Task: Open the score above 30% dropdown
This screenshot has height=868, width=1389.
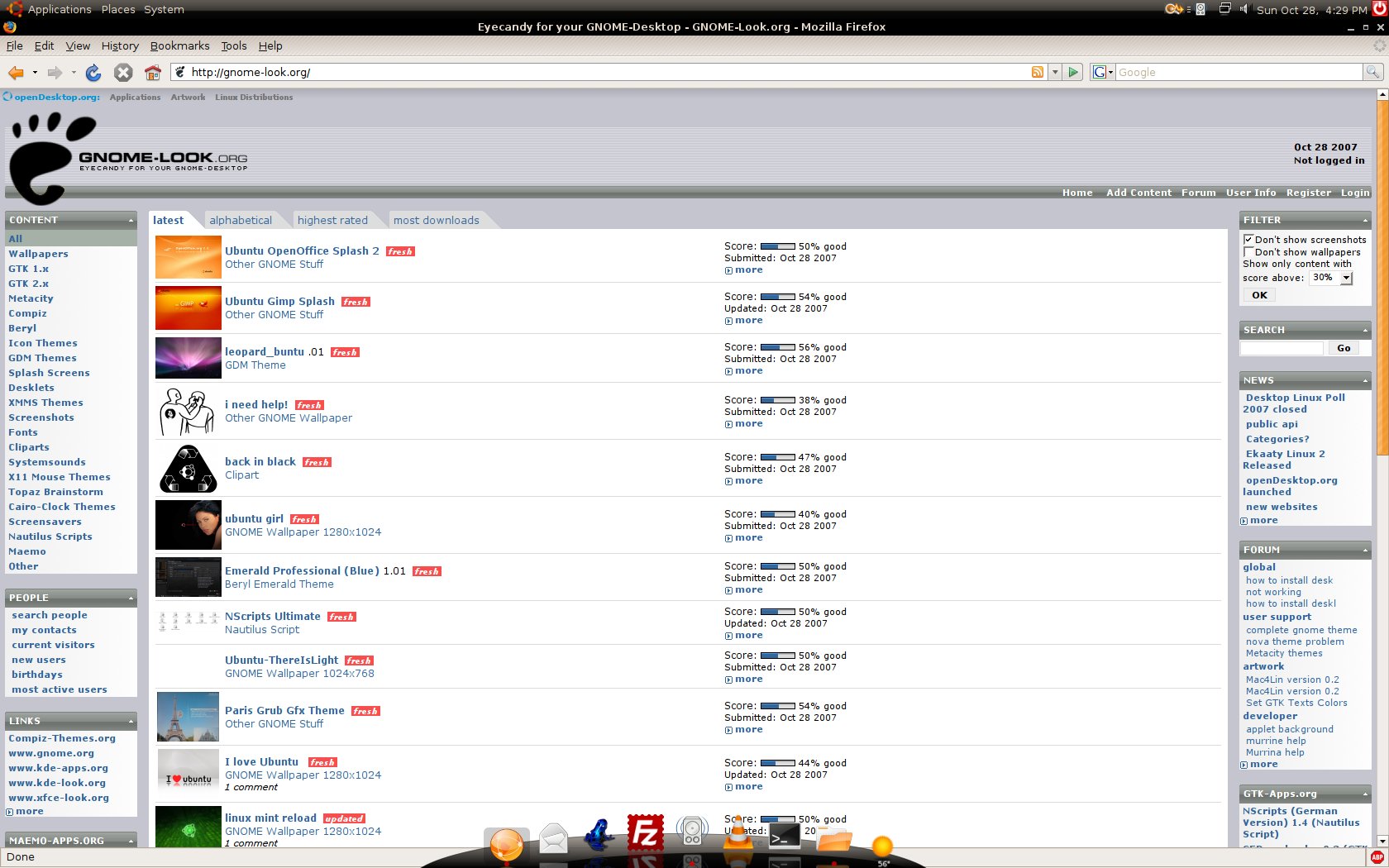Action: coord(1331,278)
